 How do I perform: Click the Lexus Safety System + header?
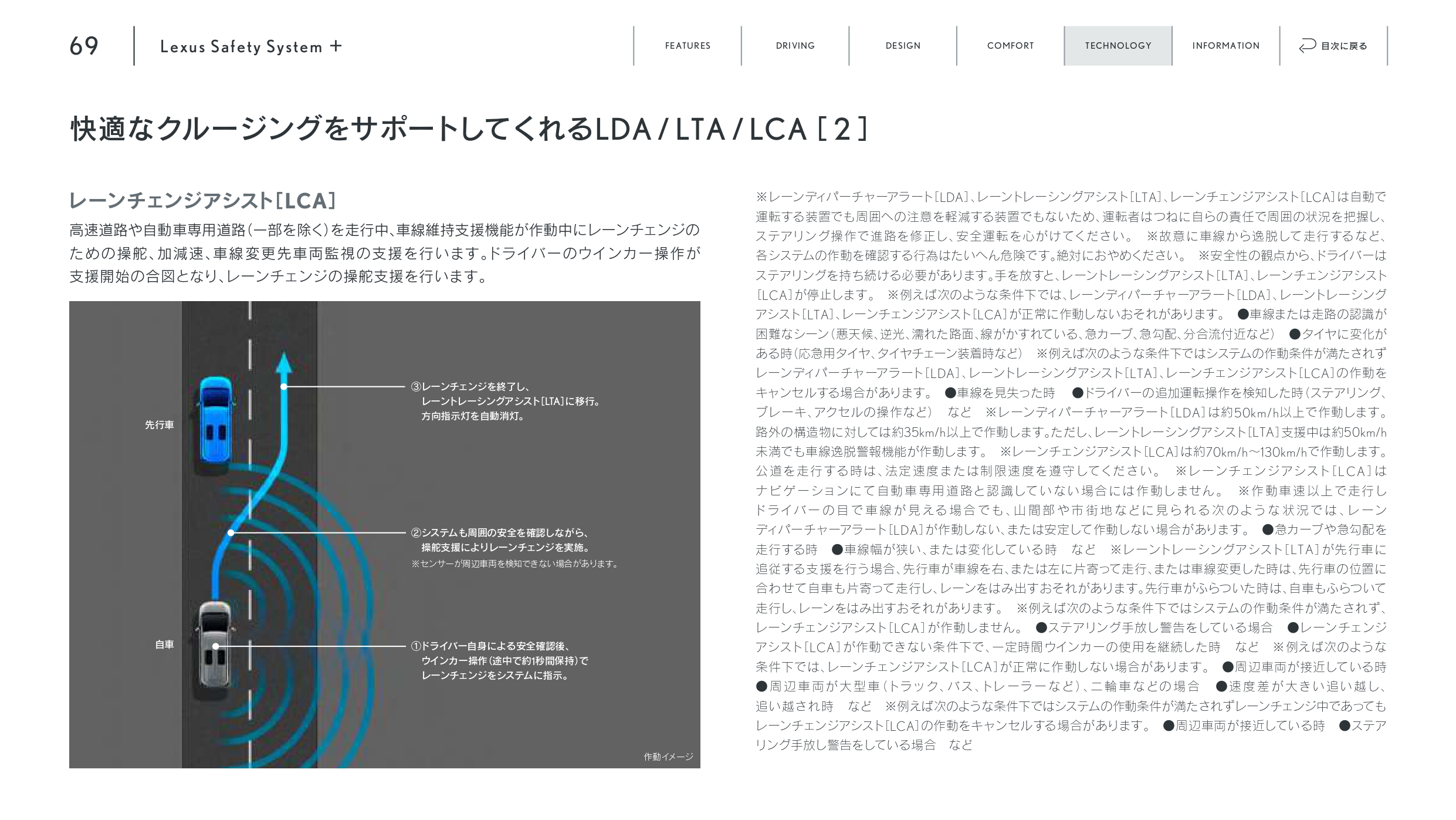[x=250, y=46]
